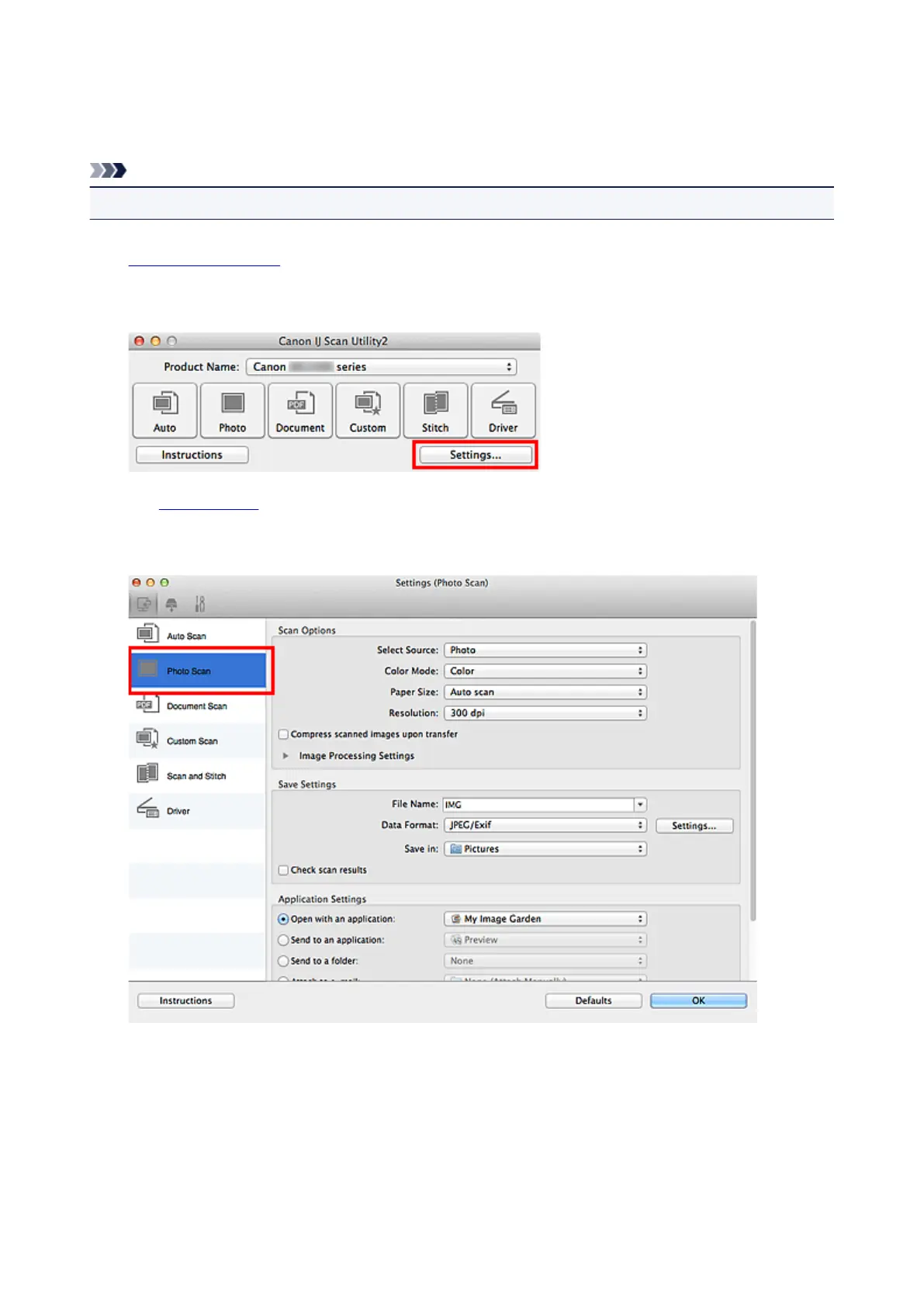Open the Data Format dropdown

coord(545,826)
